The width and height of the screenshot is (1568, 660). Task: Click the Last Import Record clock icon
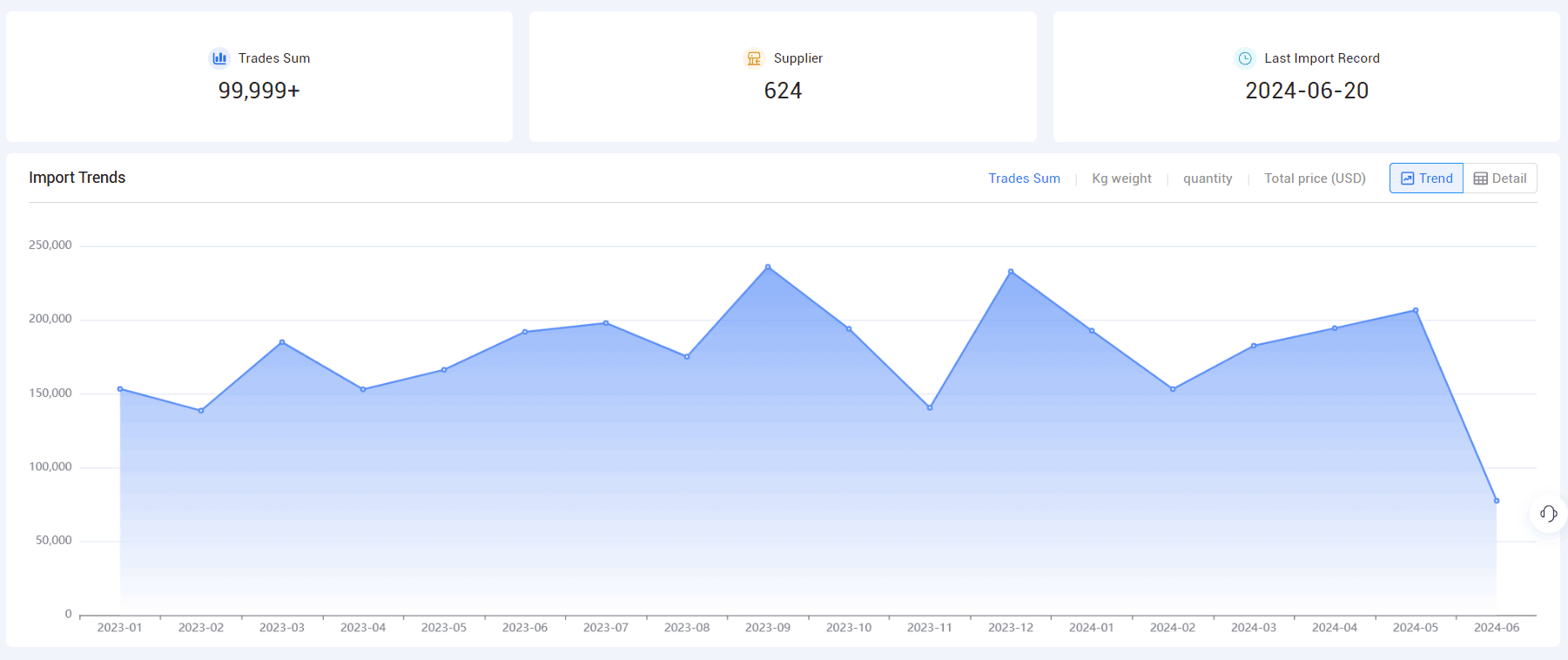(x=1245, y=58)
